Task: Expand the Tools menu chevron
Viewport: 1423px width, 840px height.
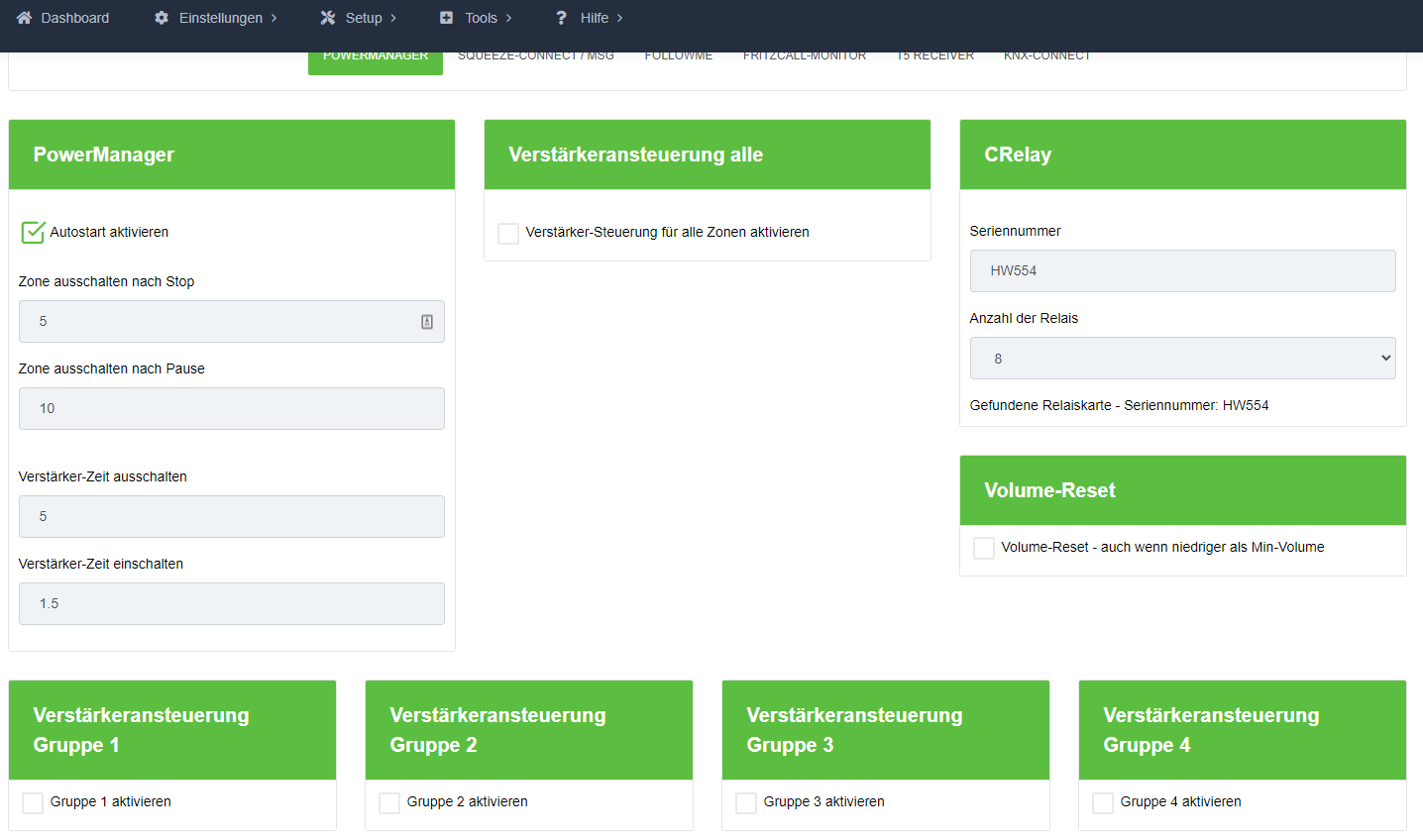Action: point(508,18)
